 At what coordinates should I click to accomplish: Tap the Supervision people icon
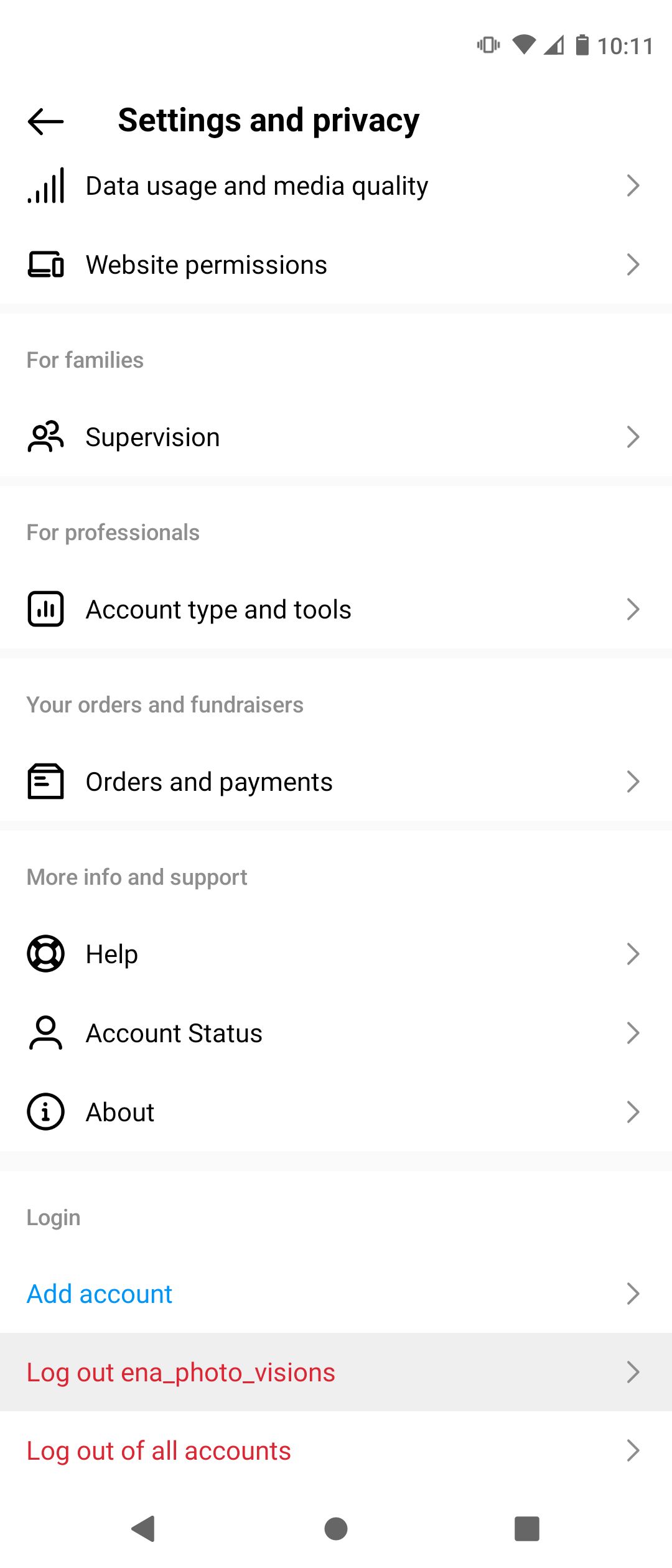pyautogui.click(x=45, y=437)
